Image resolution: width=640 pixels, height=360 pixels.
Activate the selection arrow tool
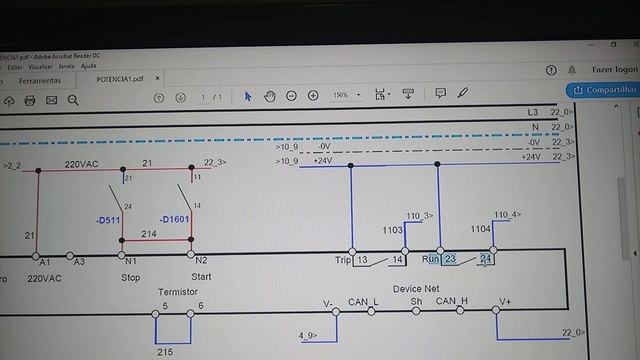(247, 97)
